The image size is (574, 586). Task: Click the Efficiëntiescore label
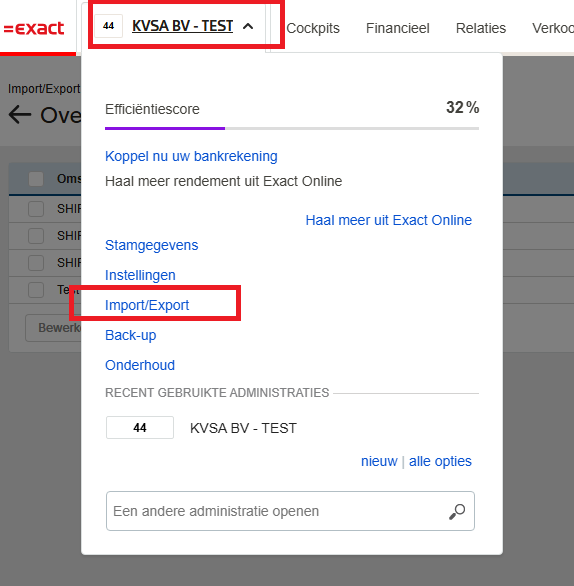point(152,109)
